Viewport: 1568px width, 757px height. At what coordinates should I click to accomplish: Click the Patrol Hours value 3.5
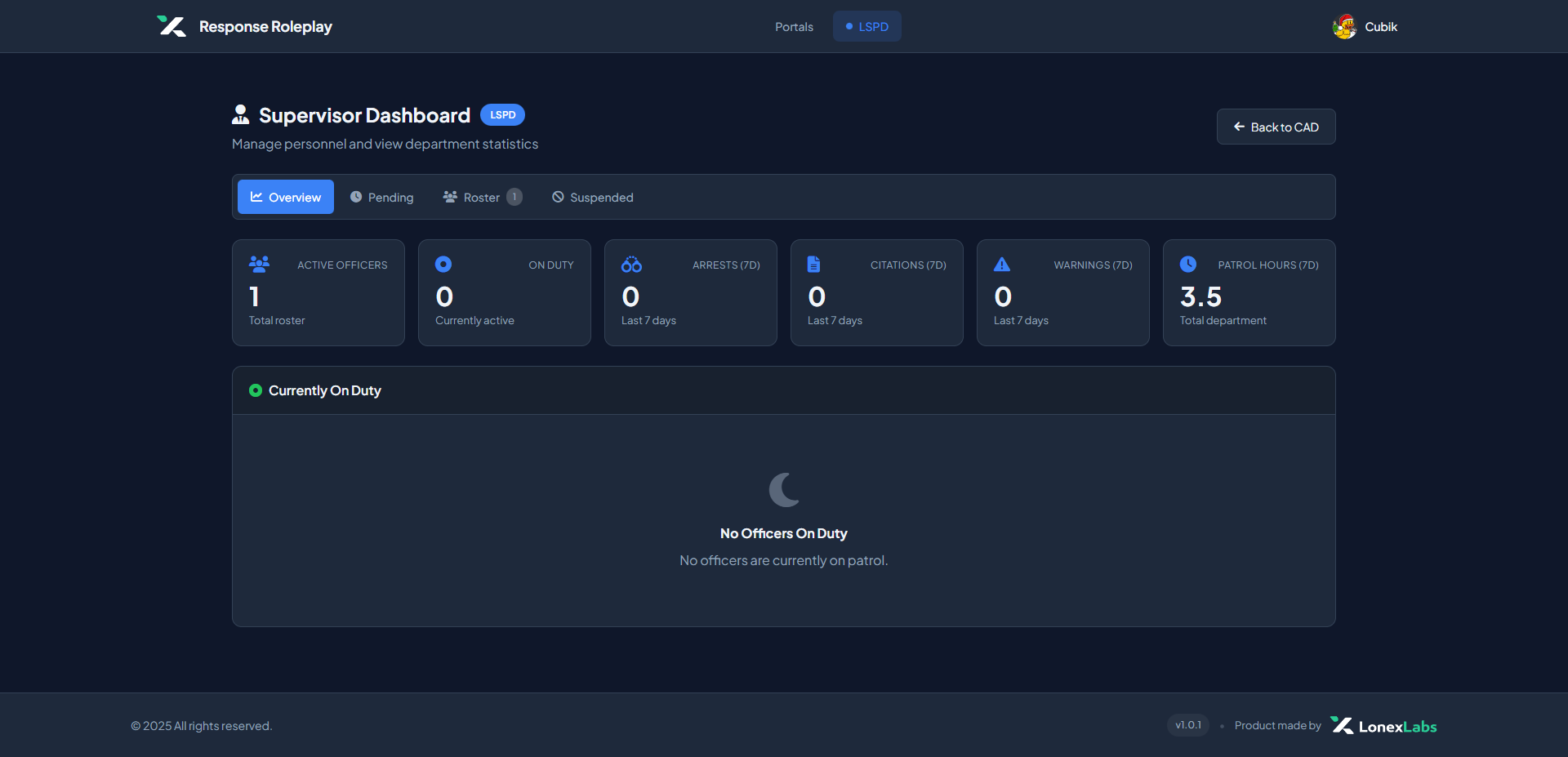[x=1200, y=296]
